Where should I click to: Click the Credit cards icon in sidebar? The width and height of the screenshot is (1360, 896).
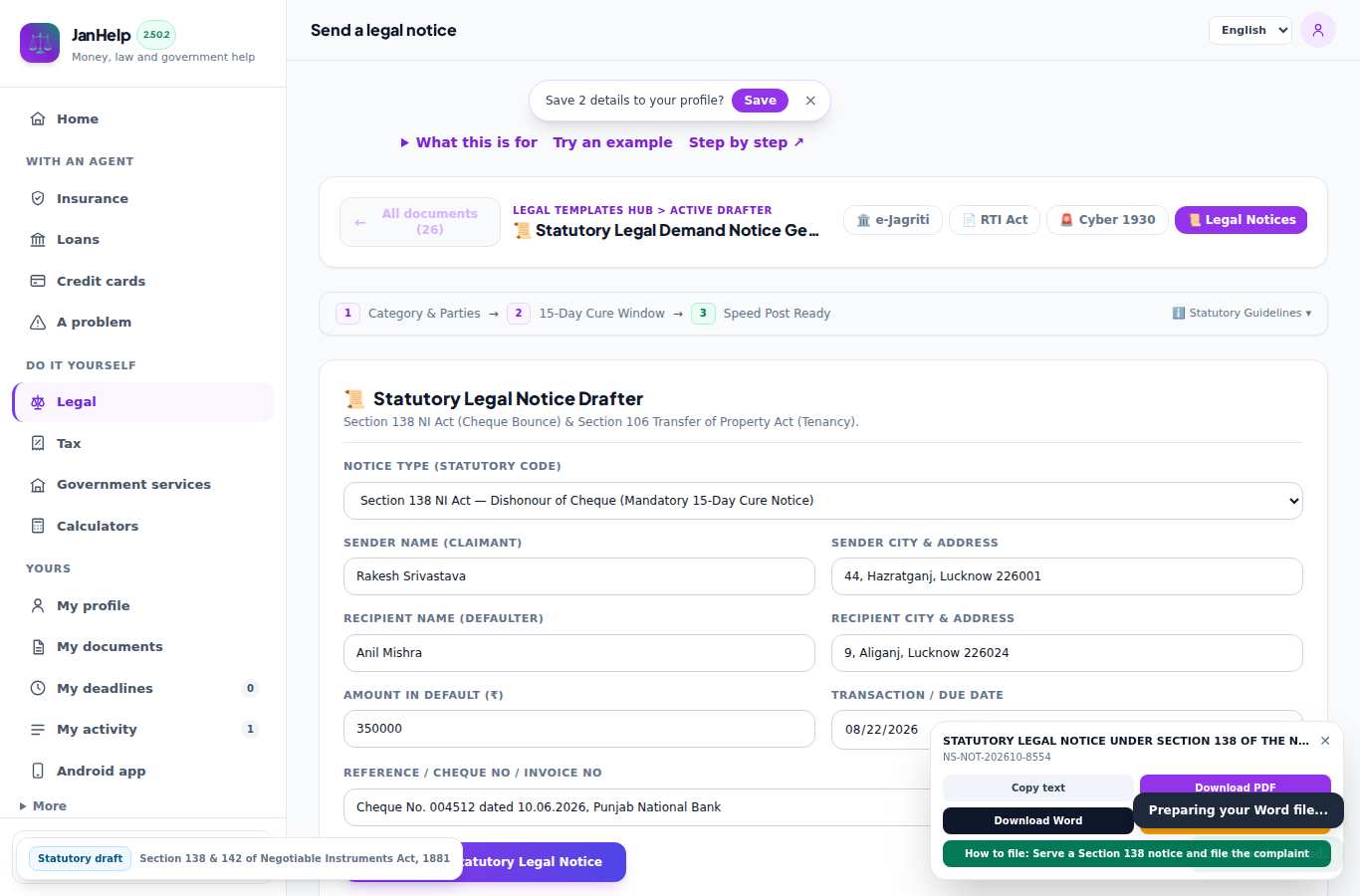[38, 281]
